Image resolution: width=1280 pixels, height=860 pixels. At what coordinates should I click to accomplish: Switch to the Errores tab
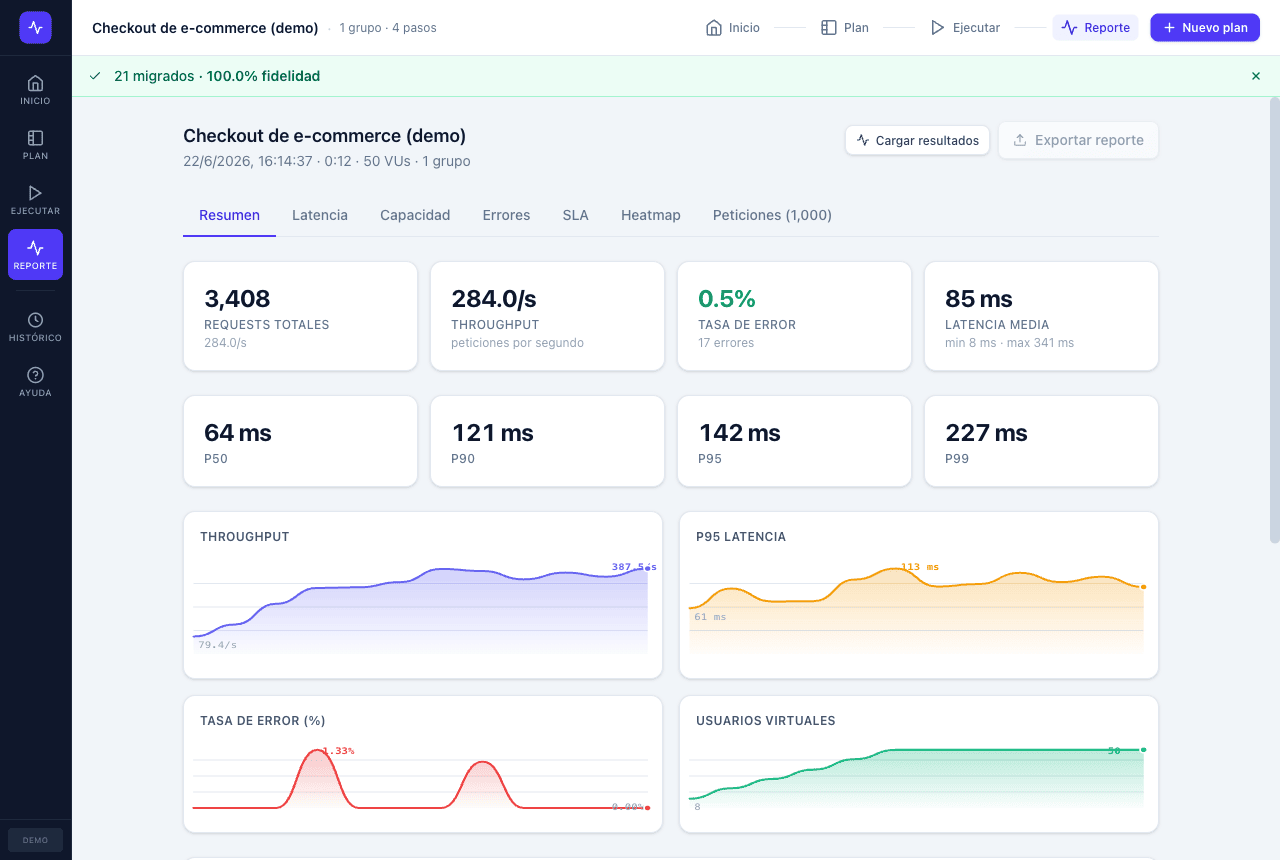coord(506,215)
